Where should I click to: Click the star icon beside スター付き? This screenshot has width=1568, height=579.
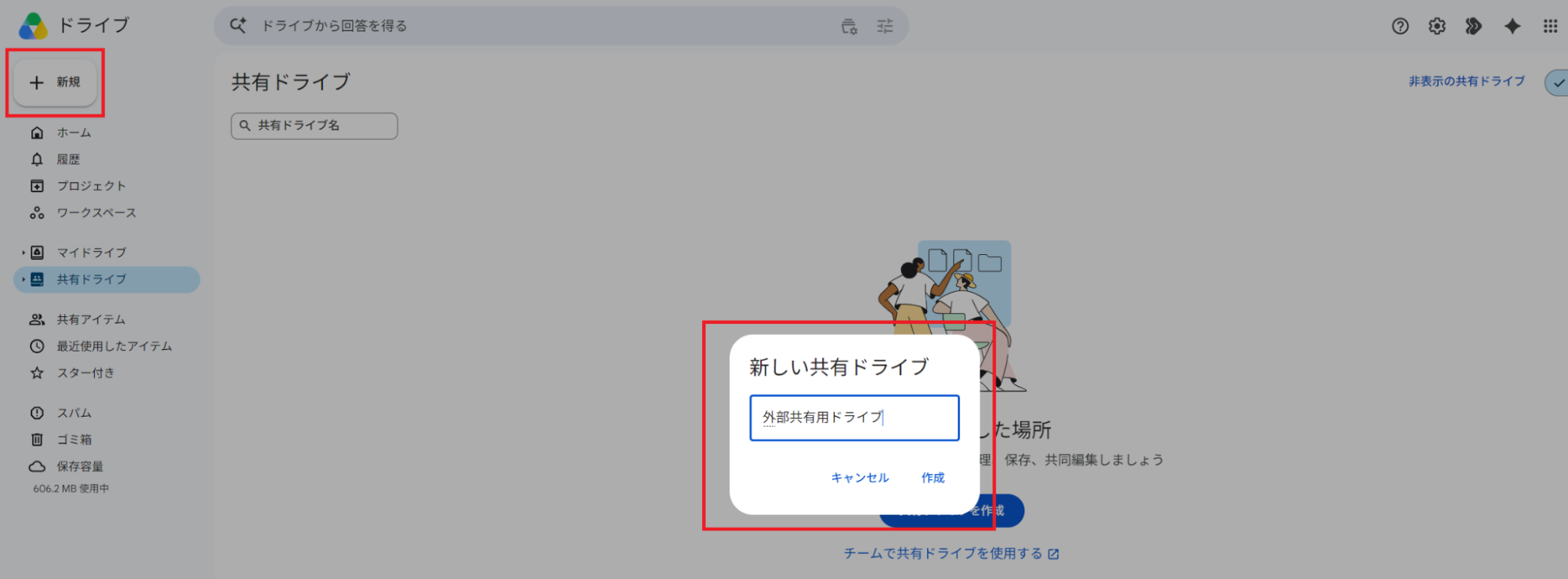tap(37, 373)
